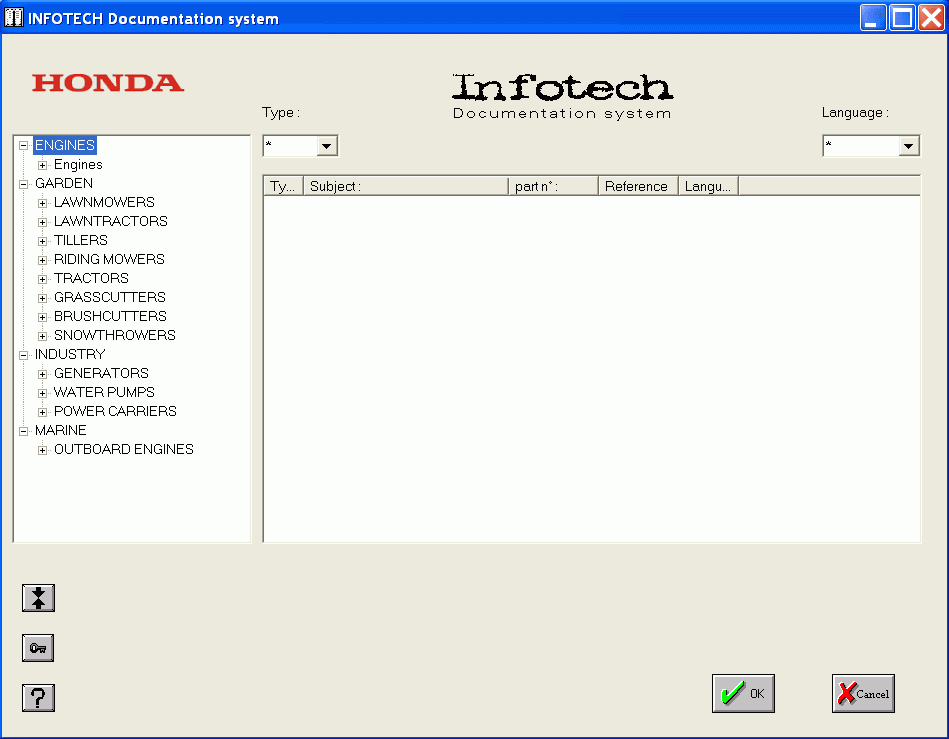This screenshot has height=739, width=949.
Task: Expand the POWER CARRIERS node
Action: (x=42, y=412)
